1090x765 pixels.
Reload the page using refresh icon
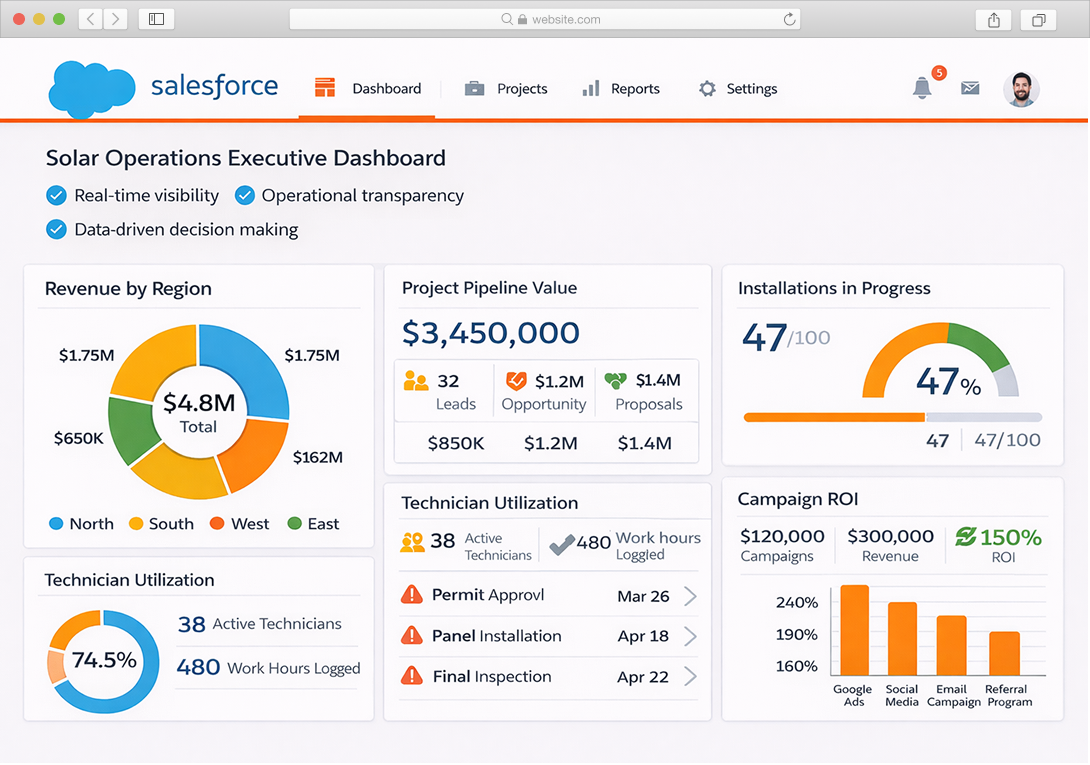(x=789, y=19)
